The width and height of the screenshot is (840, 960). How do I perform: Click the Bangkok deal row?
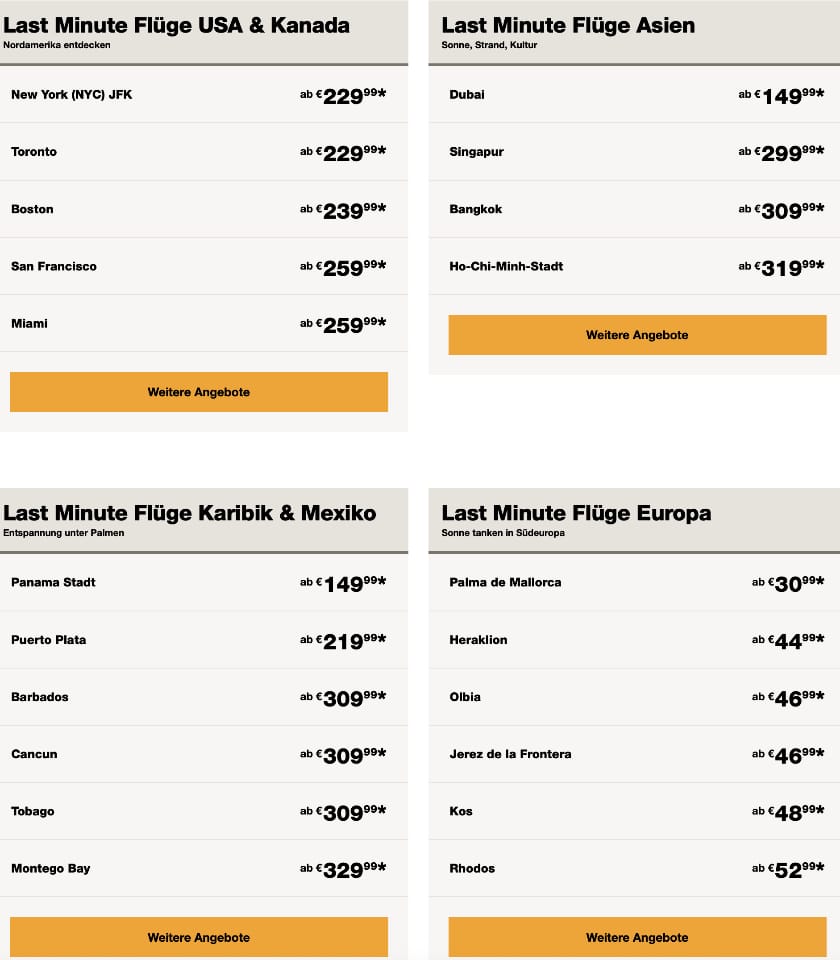pos(636,209)
